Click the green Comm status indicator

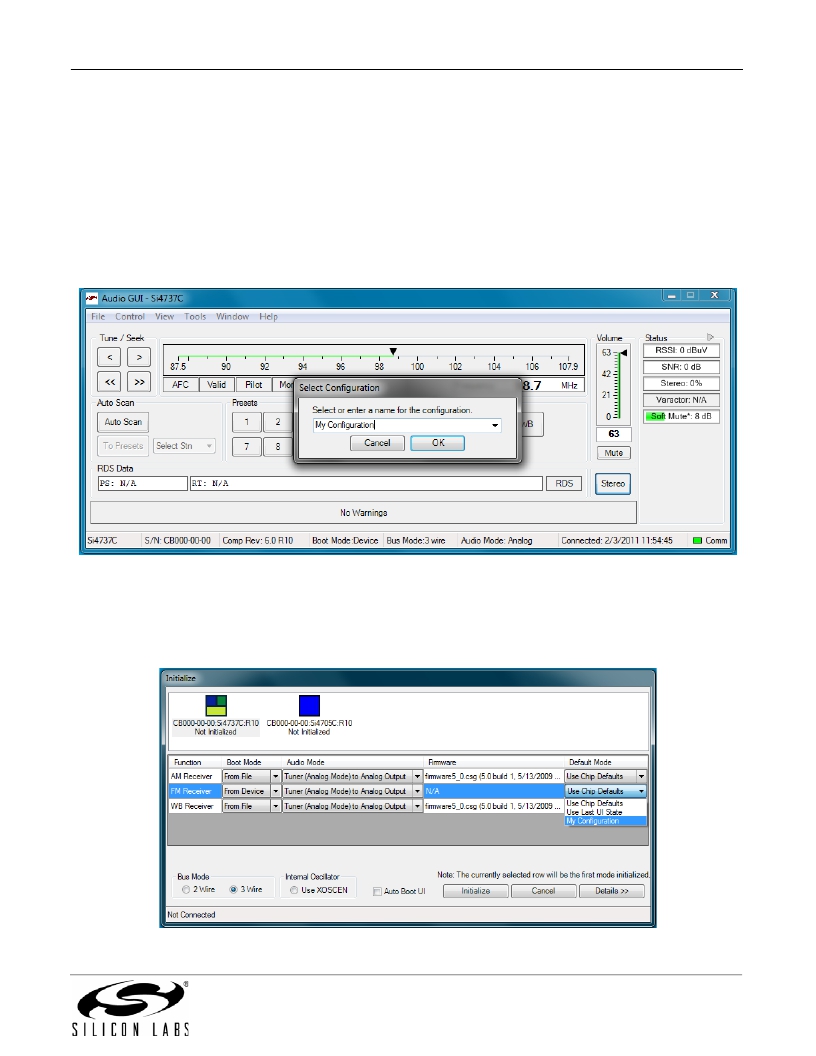[x=698, y=540]
